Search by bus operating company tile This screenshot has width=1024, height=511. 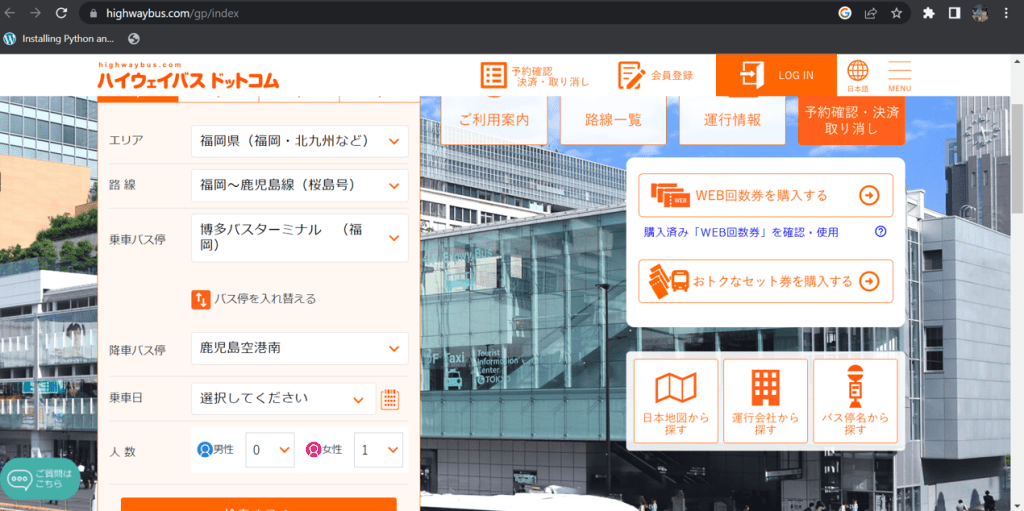coord(765,401)
